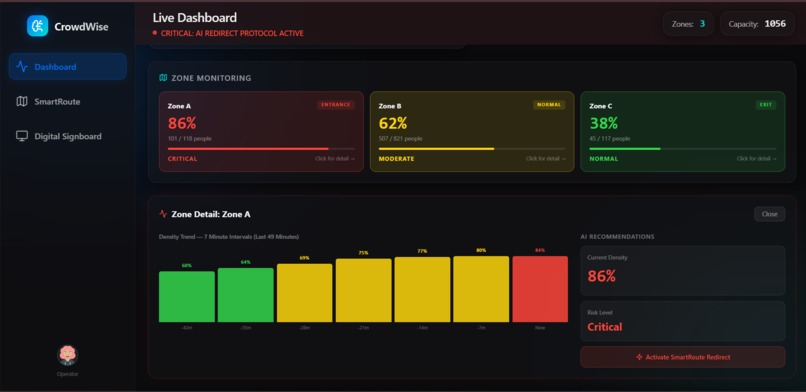The width and height of the screenshot is (806, 392).
Task: Click Zone B yellow progress bar
Action: tap(472, 149)
